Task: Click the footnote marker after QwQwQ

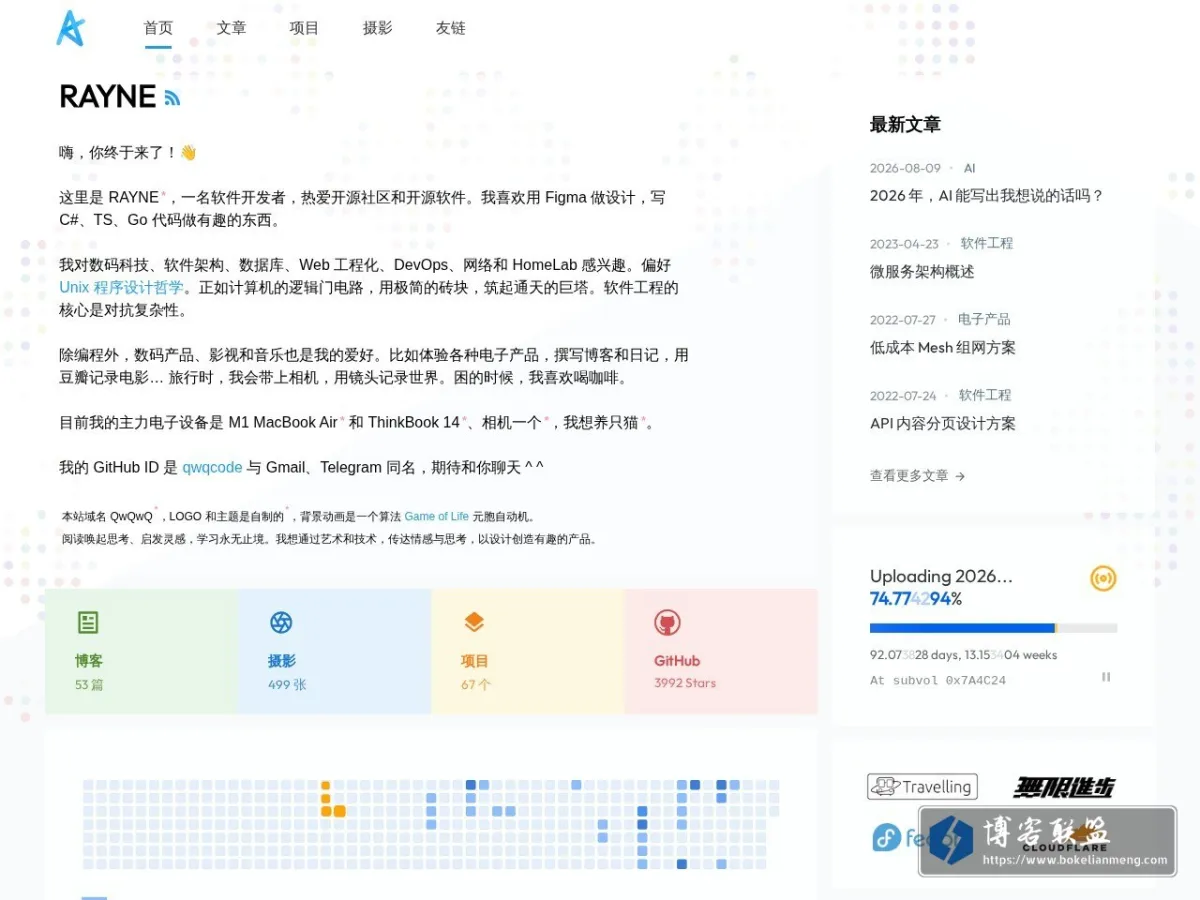Action: (157, 510)
